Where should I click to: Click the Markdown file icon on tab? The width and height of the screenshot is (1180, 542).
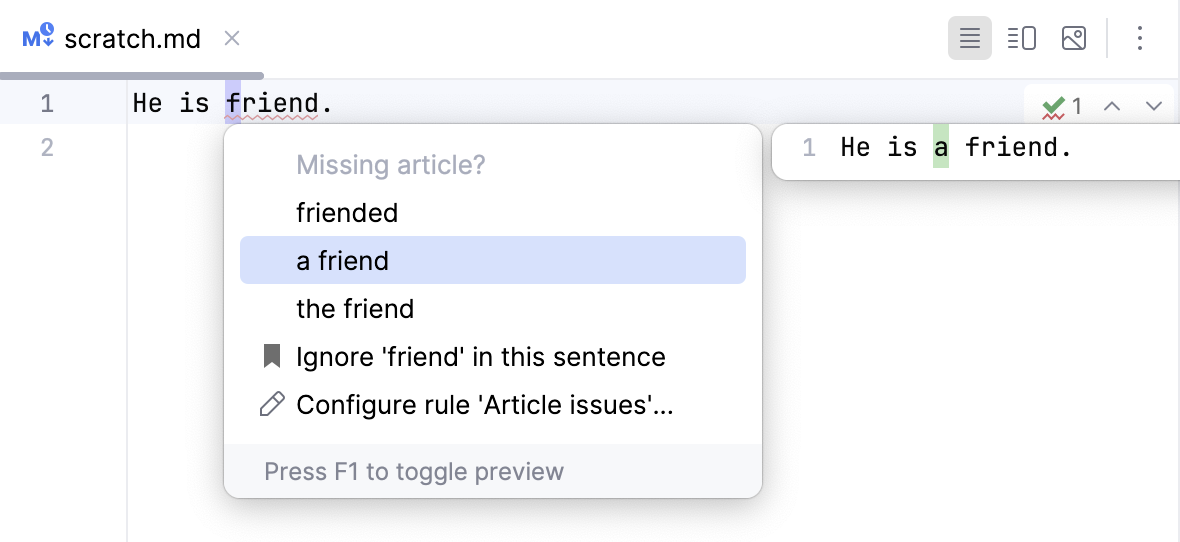pyautogui.click(x=38, y=39)
